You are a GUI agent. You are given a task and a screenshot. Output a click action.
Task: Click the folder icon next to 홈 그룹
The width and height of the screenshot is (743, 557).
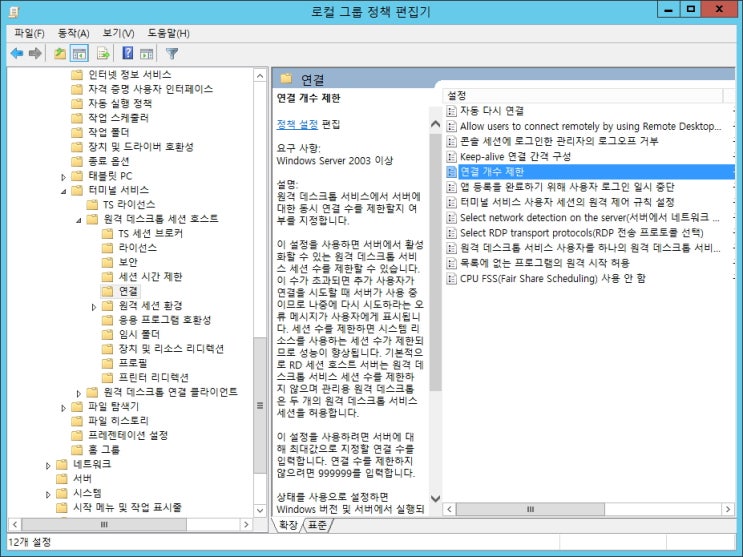tap(77, 449)
